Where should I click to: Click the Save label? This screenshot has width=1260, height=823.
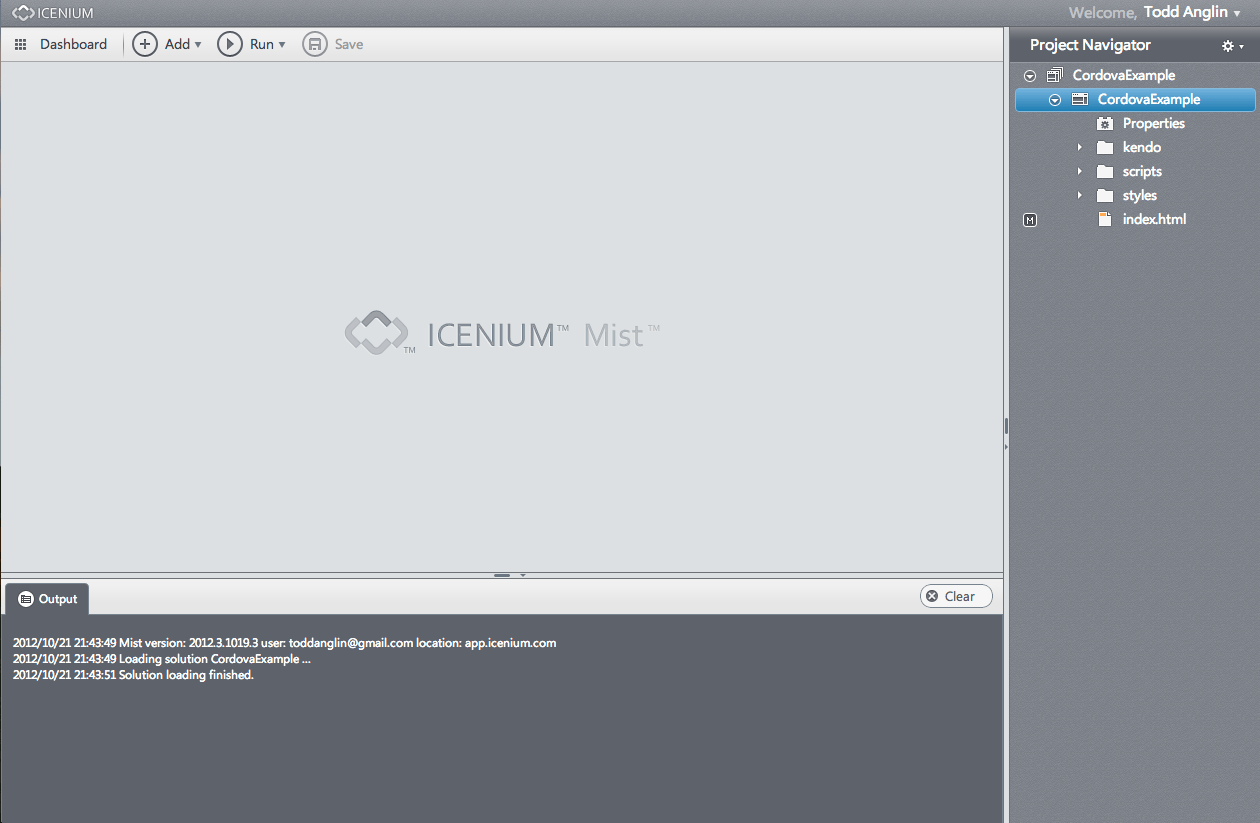pyautogui.click(x=349, y=44)
